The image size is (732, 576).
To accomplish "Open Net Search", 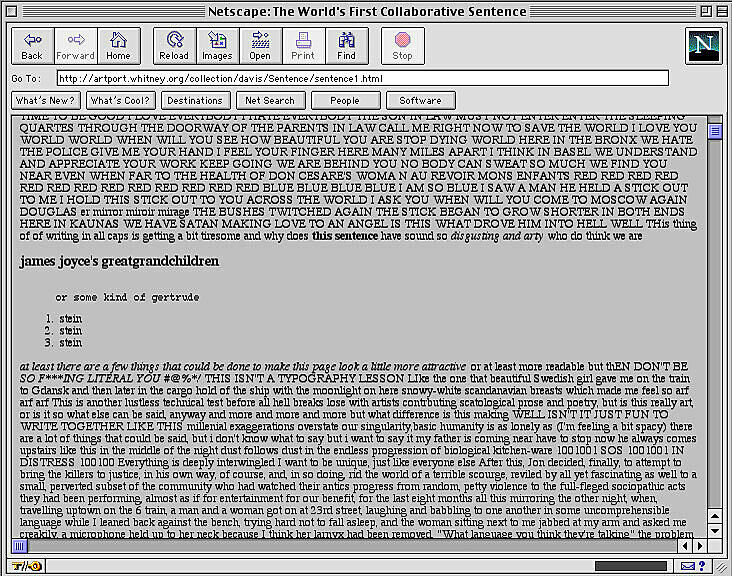I will [x=270, y=101].
